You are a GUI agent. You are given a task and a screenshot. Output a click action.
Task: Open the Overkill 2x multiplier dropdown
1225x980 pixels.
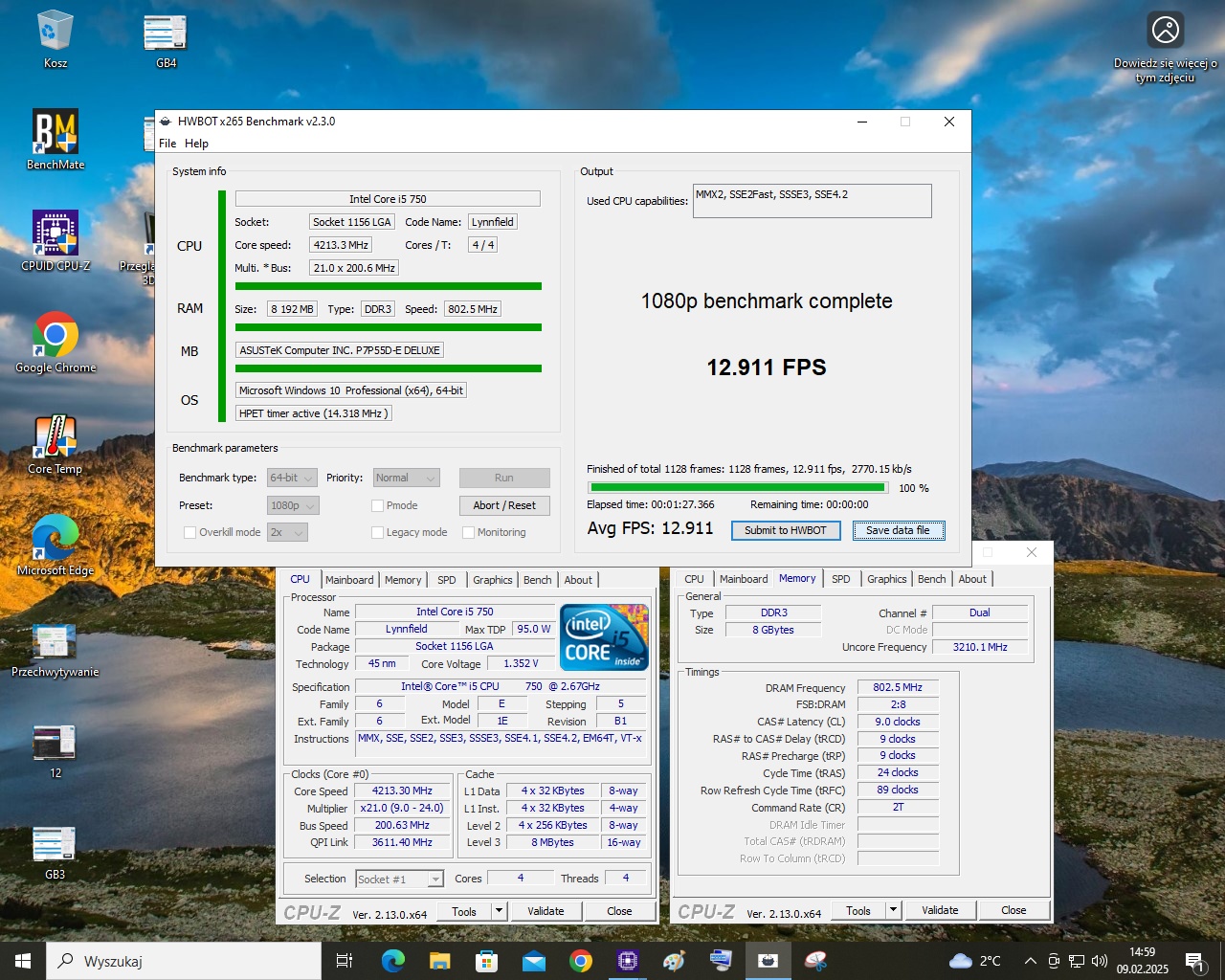[287, 532]
